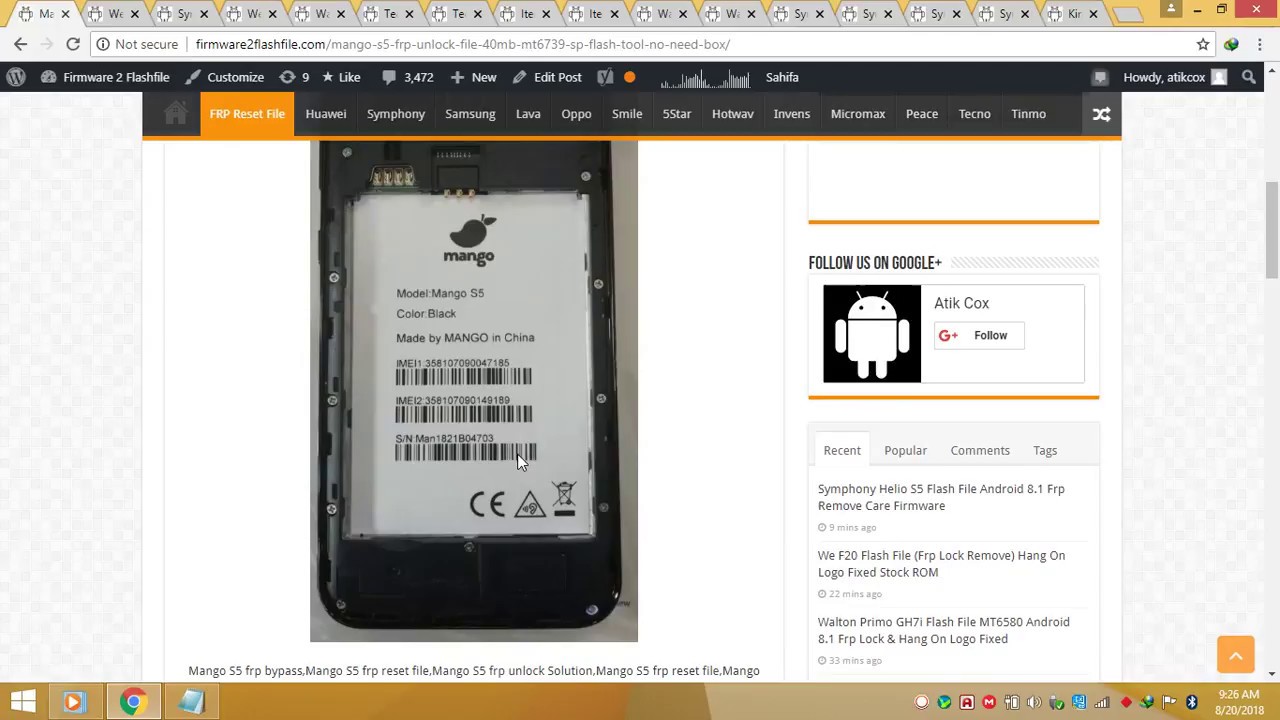This screenshot has height=720, width=1280.
Task: Open the Smile category
Action: [627, 114]
